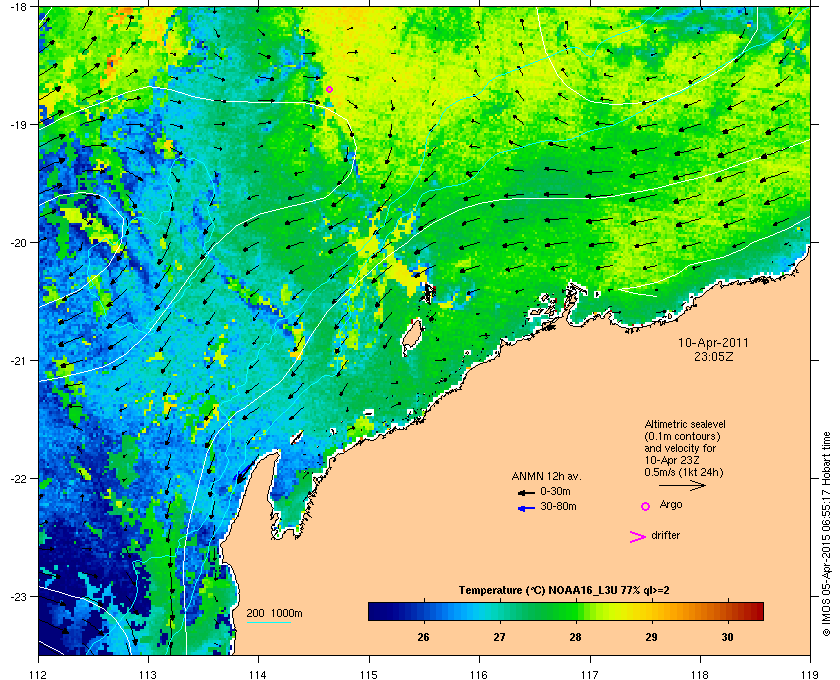
Task: Click the latitude axis label -23
Action: pyautogui.click(x=19, y=596)
